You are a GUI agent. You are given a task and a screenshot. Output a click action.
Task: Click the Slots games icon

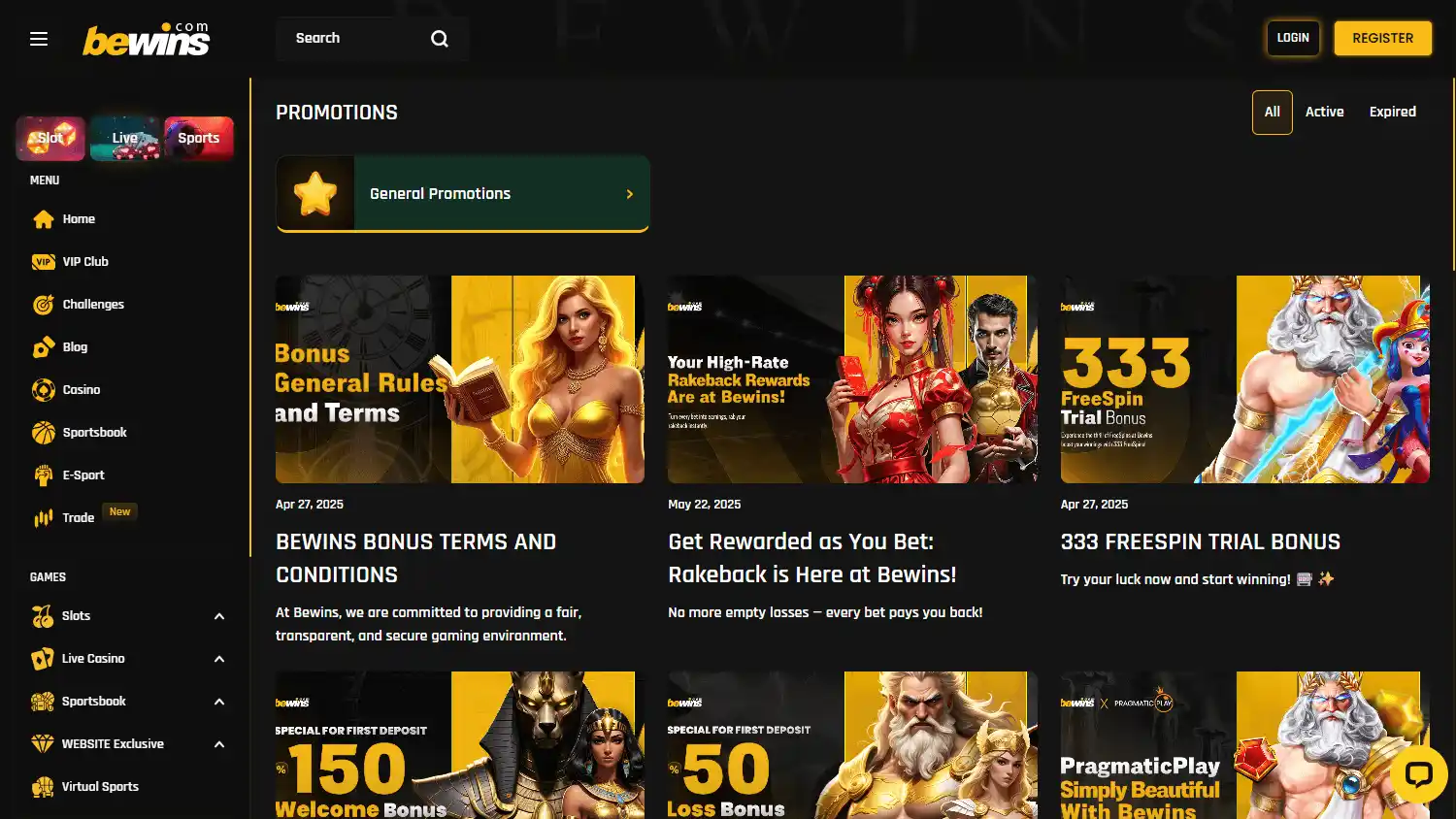click(x=43, y=616)
